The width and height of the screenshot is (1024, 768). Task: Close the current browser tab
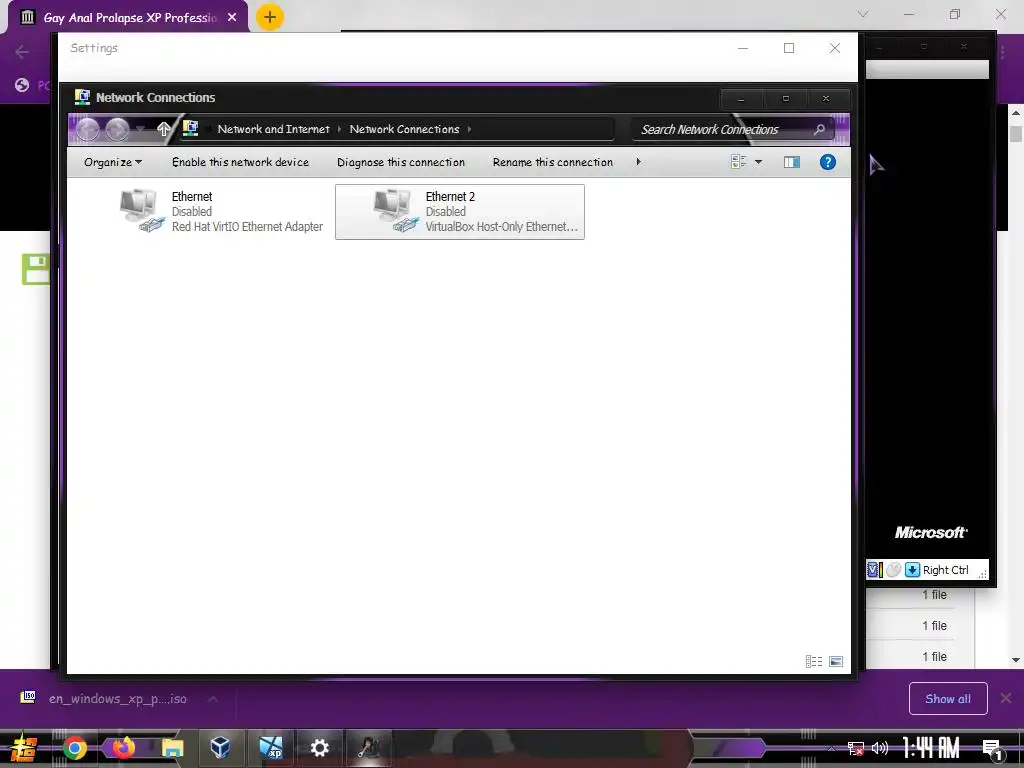pos(232,18)
